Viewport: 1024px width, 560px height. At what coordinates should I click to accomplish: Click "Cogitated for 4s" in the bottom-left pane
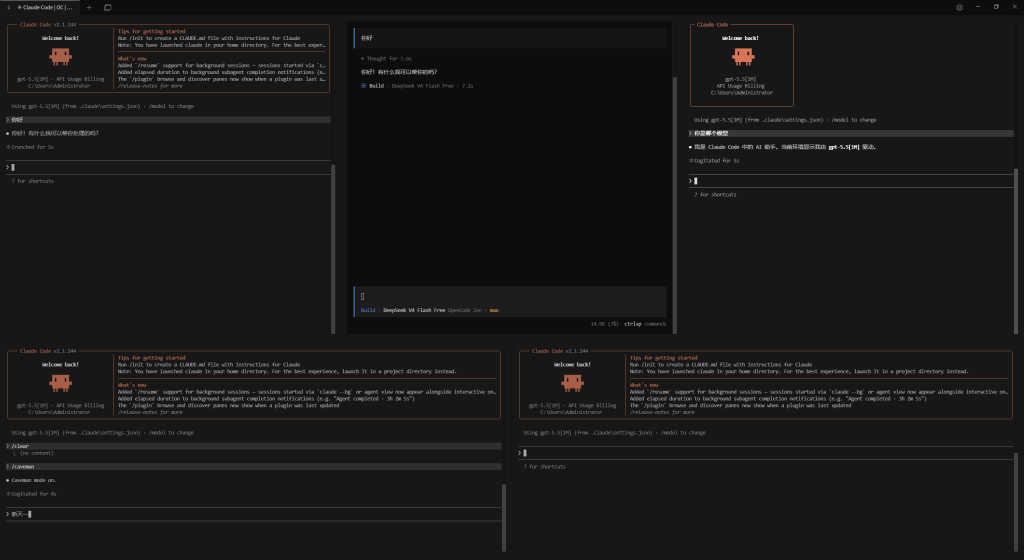pyautogui.click(x=33, y=494)
